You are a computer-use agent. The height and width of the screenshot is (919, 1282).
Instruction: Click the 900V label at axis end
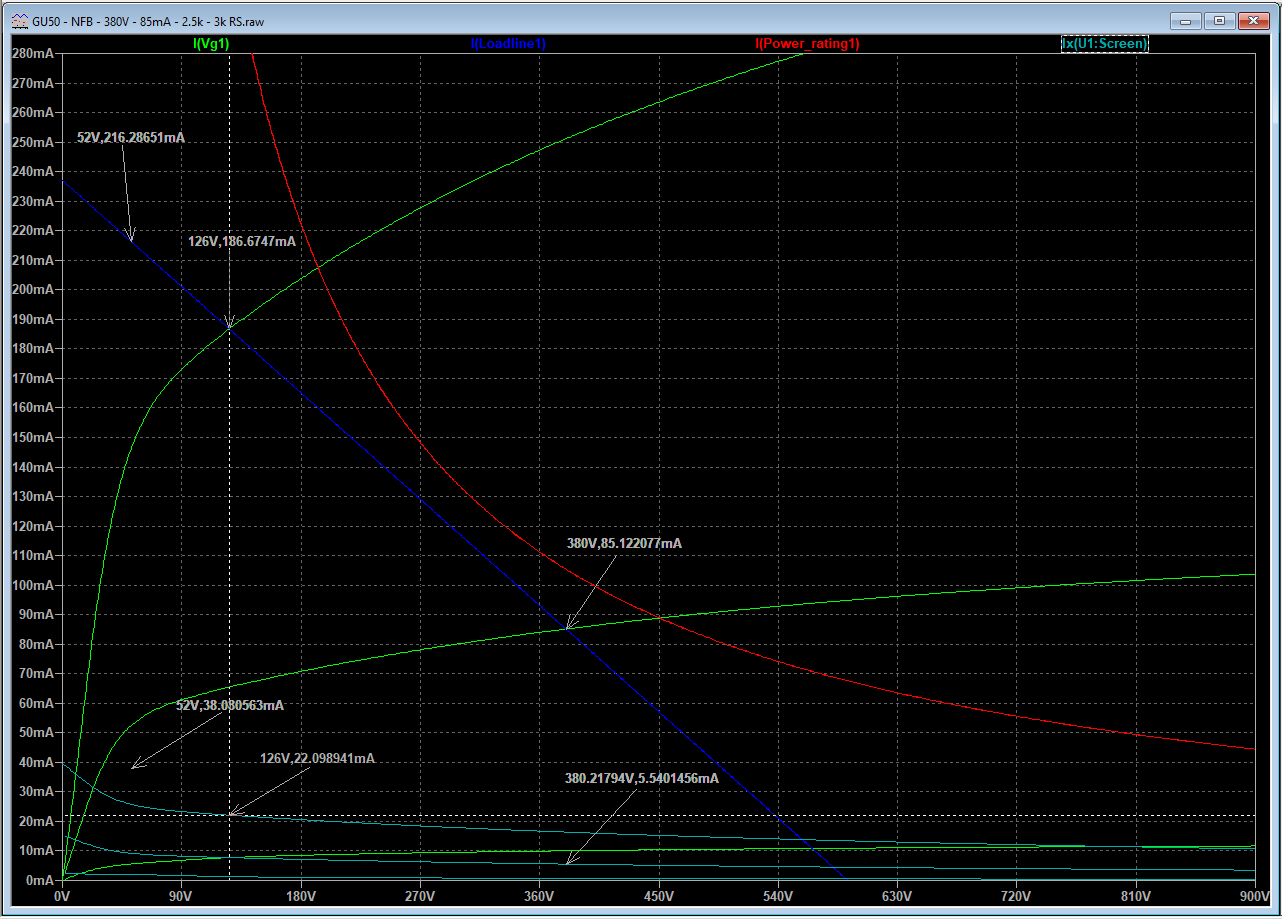[1253, 896]
